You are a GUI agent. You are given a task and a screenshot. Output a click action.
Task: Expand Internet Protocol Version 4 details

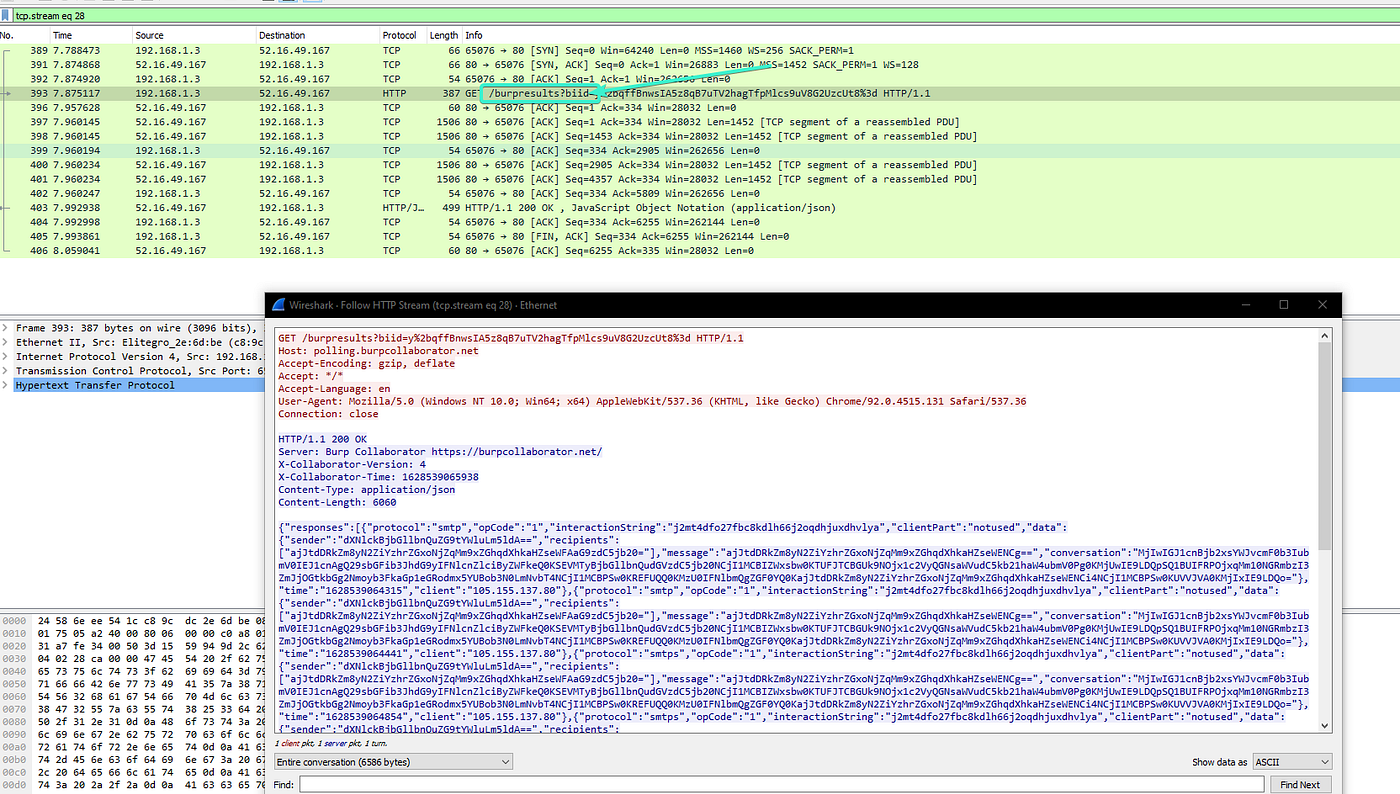[7, 356]
